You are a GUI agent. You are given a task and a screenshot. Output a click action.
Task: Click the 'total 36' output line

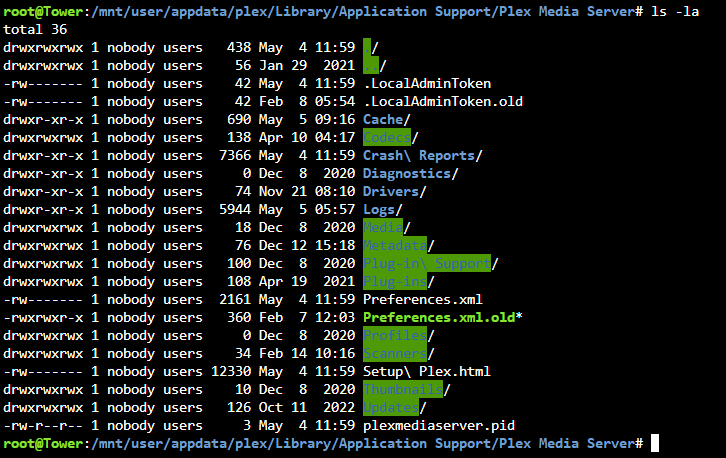pos(35,29)
